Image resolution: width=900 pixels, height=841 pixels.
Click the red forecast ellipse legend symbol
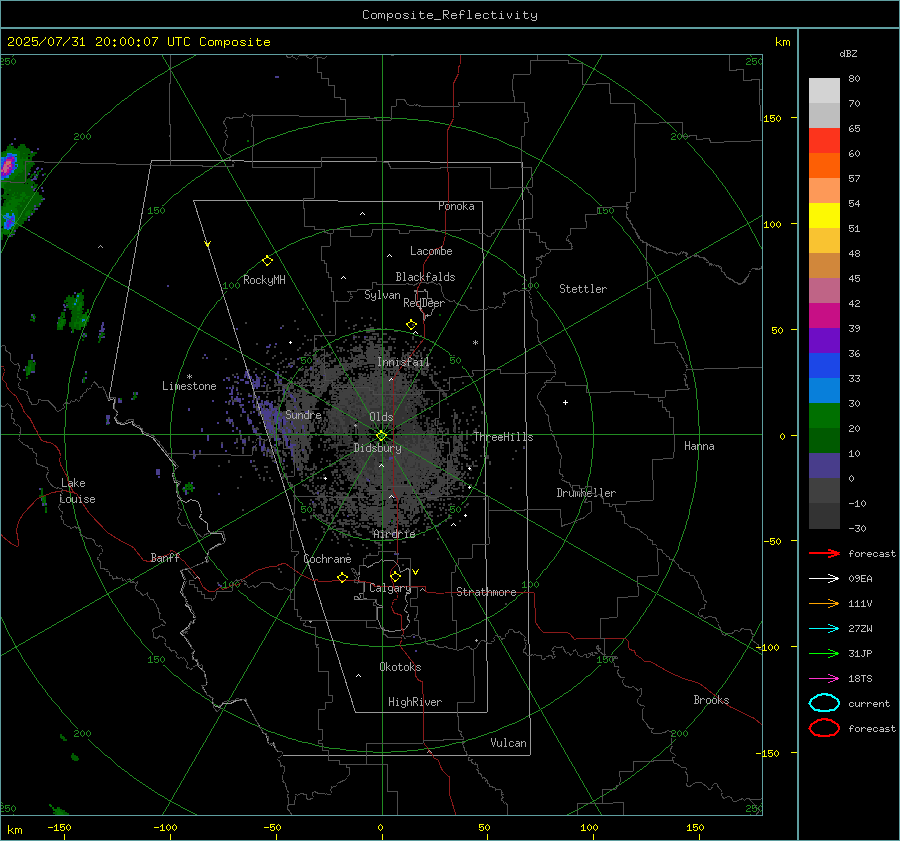click(x=824, y=728)
